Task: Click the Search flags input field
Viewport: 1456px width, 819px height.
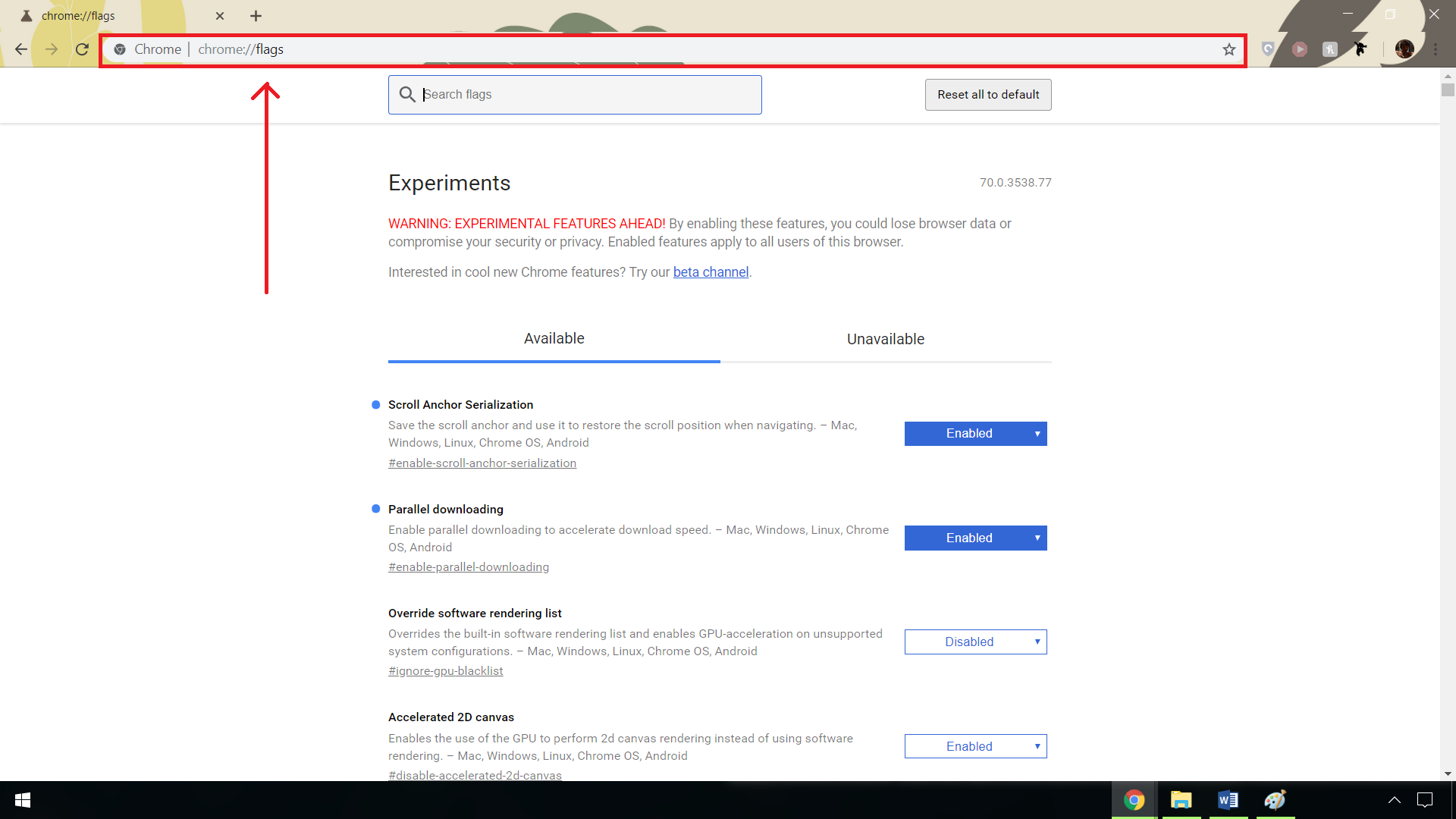Action: (584, 95)
